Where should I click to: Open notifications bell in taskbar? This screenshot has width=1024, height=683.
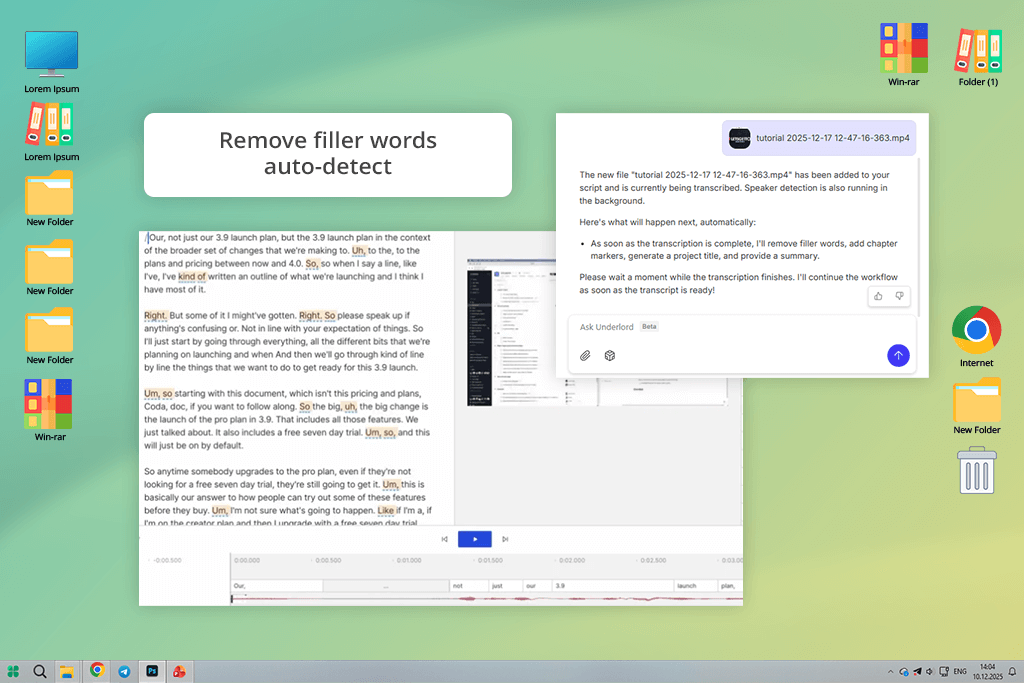click(1012, 672)
